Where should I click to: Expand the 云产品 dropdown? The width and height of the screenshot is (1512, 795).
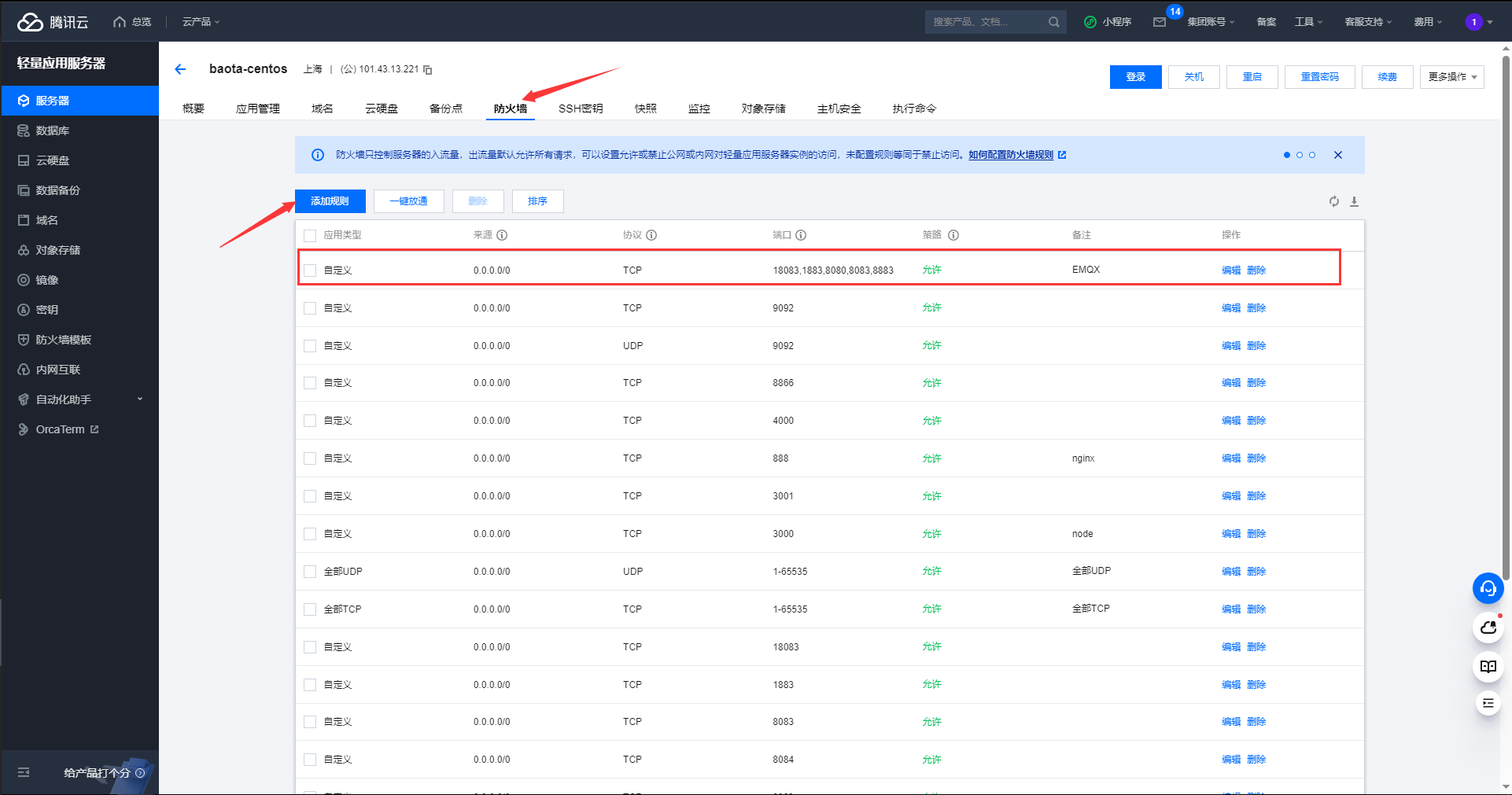[201, 22]
